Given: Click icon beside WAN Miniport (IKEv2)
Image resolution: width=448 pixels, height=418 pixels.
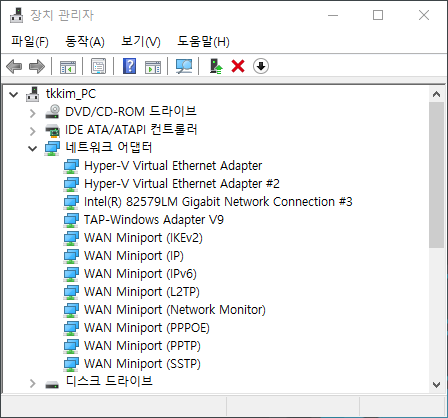Looking at the screenshot, I should [71, 238].
